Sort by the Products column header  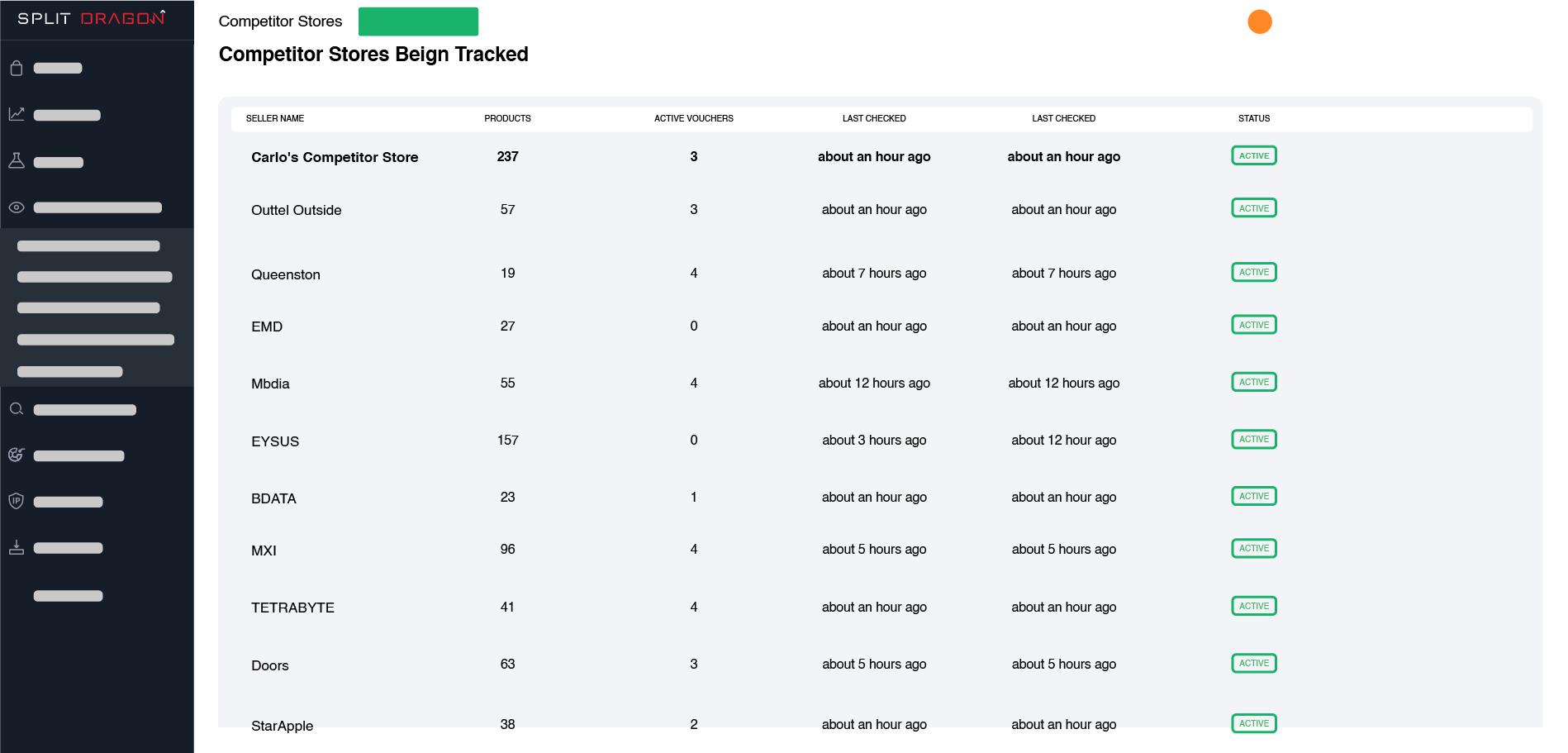click(x=507, y=118)
